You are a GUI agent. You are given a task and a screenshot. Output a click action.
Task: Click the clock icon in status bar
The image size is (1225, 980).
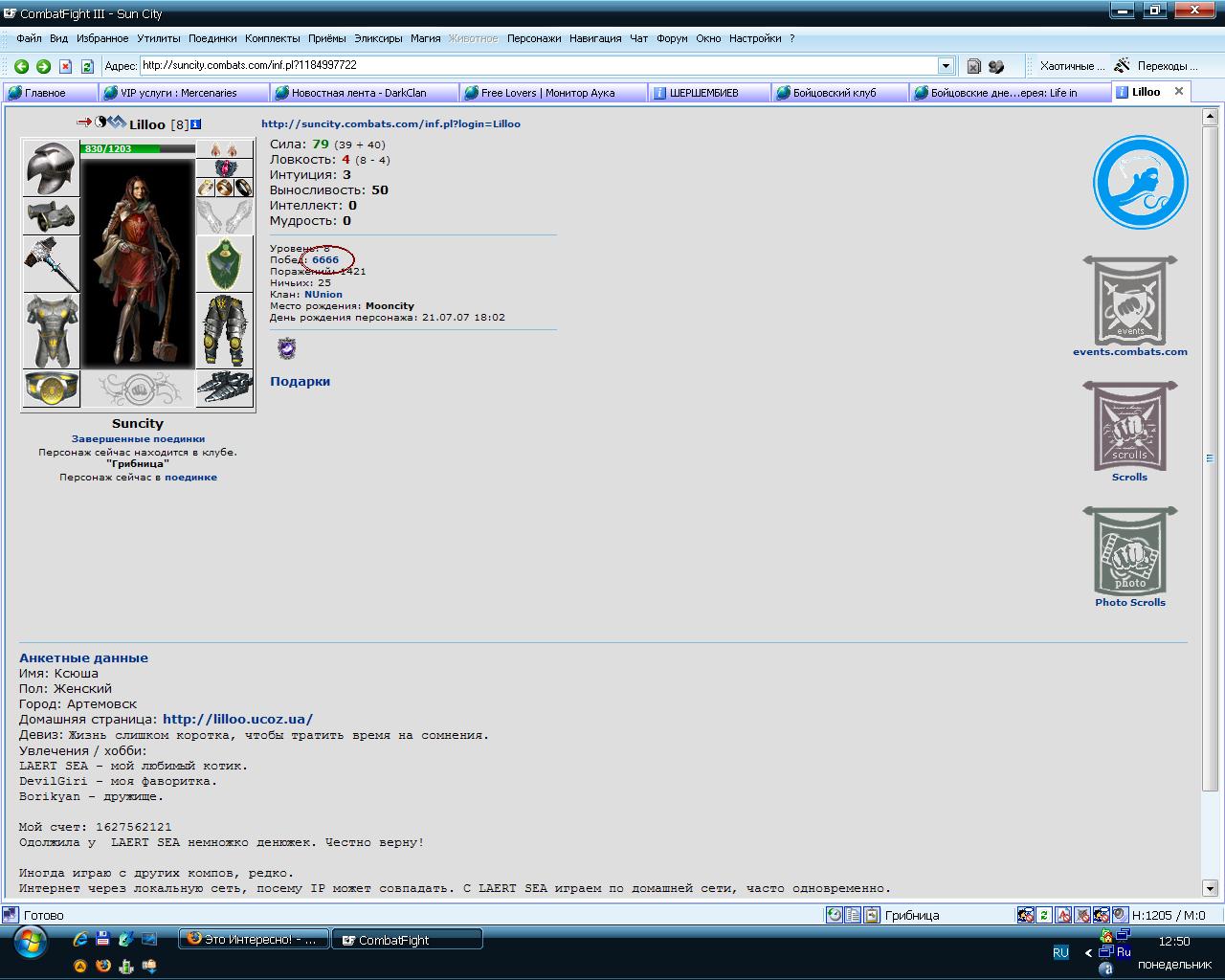click(x=835, y=915)
